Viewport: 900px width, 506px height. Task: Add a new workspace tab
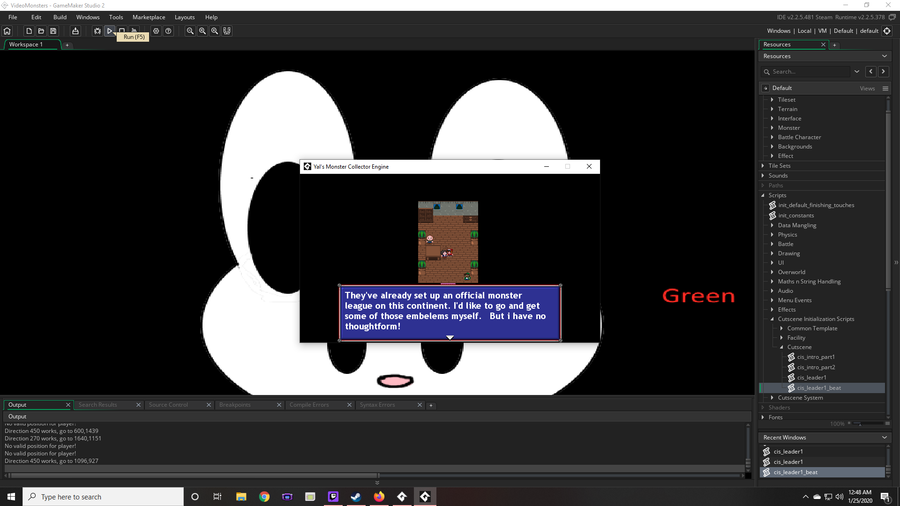pos(67,45)
